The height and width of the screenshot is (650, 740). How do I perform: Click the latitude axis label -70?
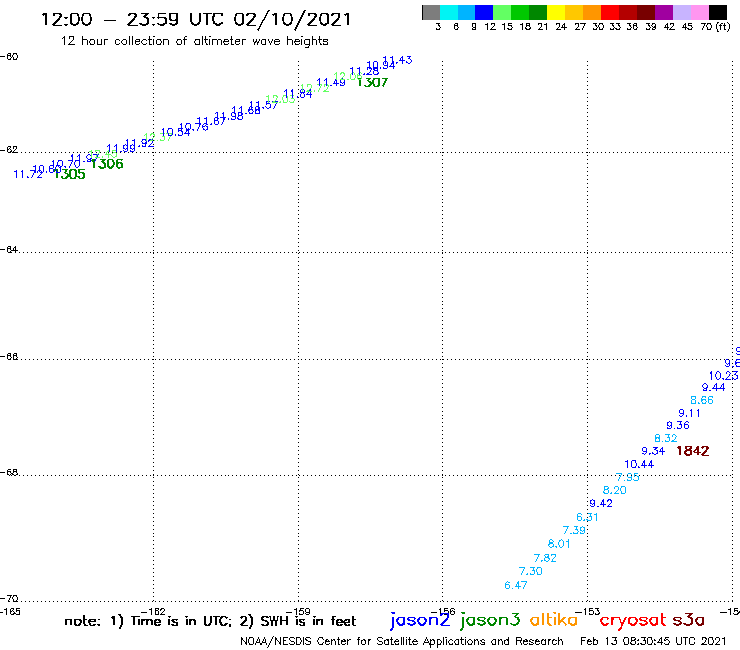point(9,599)
